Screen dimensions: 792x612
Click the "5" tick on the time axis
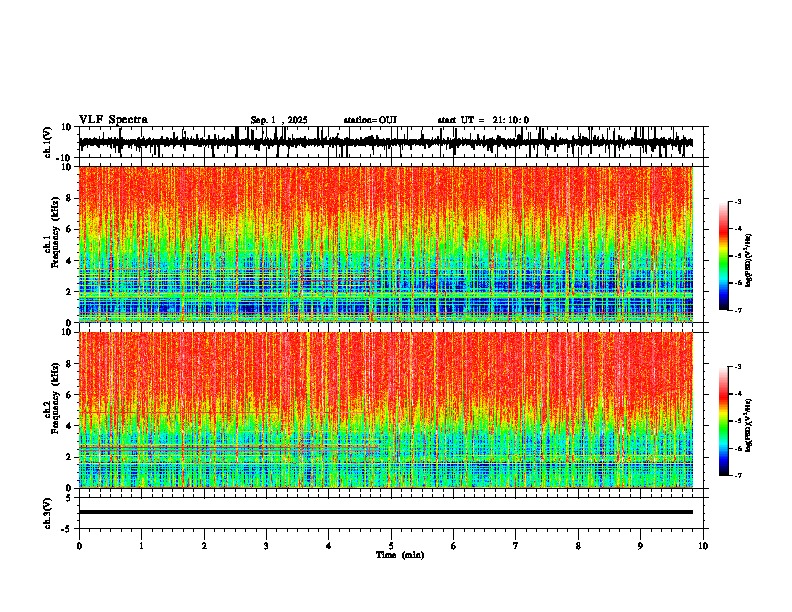pyautogui.click(x=391, y=546)
